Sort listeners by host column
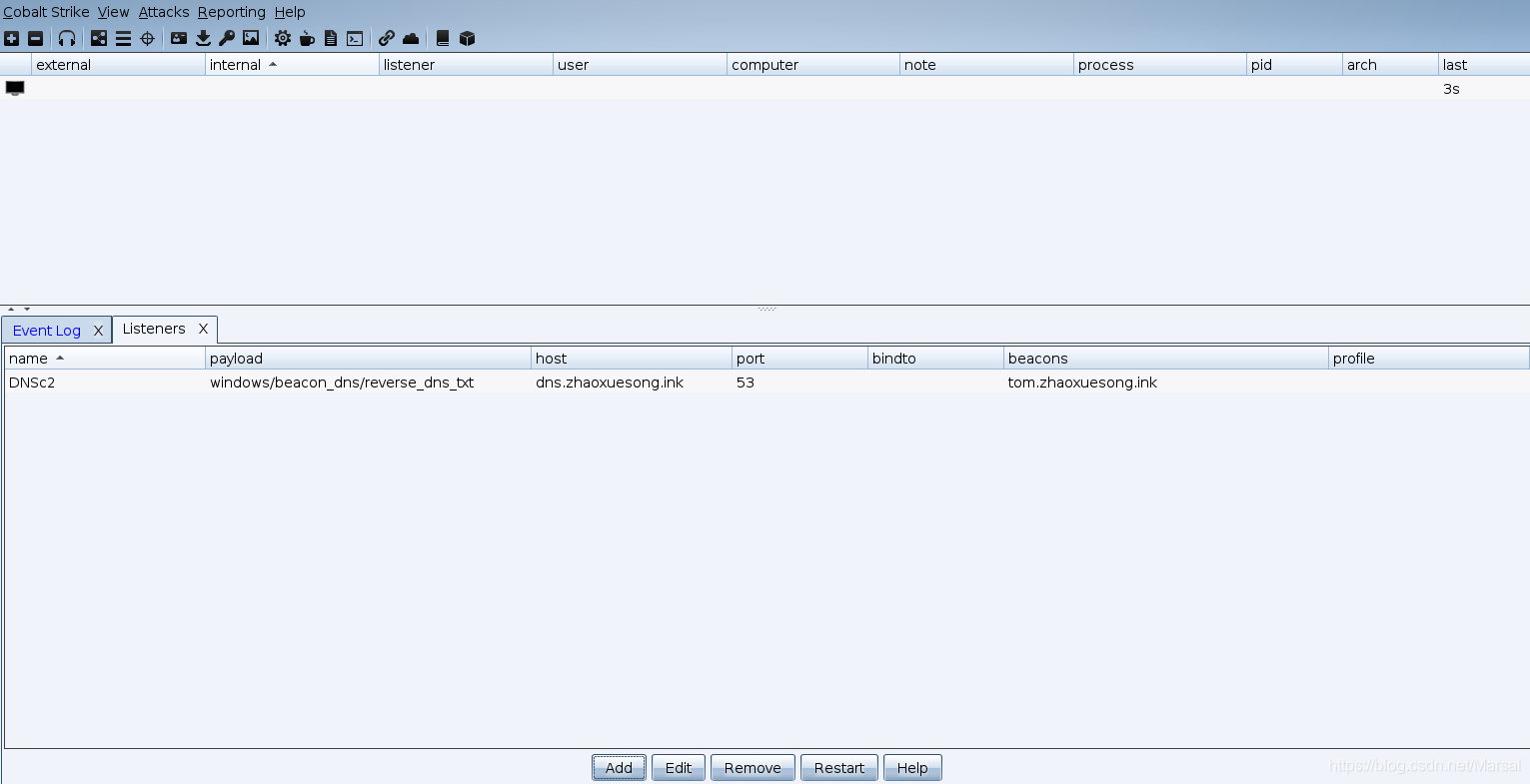This screenshot has width=1530, height=784. pyautogui.click(x=632, y=359)
